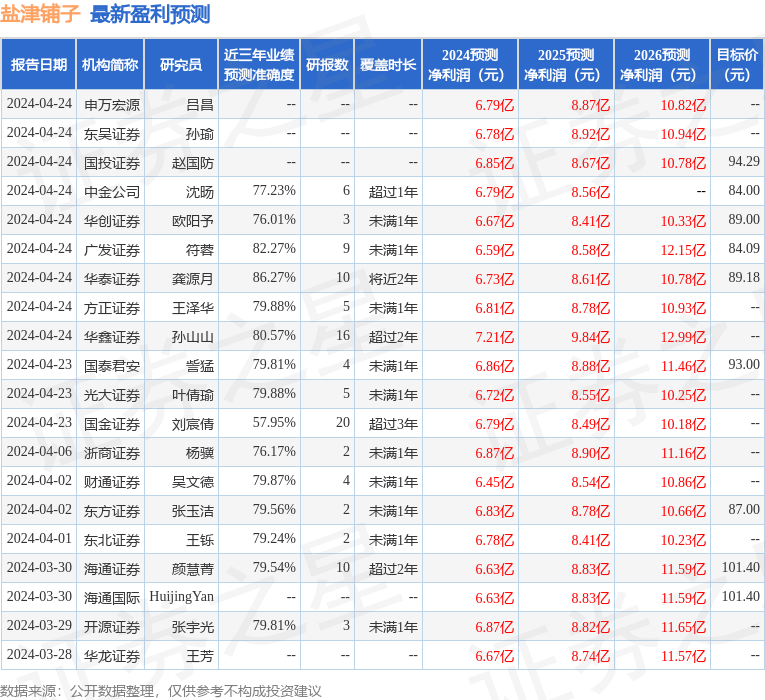Click accuracy value 57.95%
765x700 pixels.
[274, 422]
